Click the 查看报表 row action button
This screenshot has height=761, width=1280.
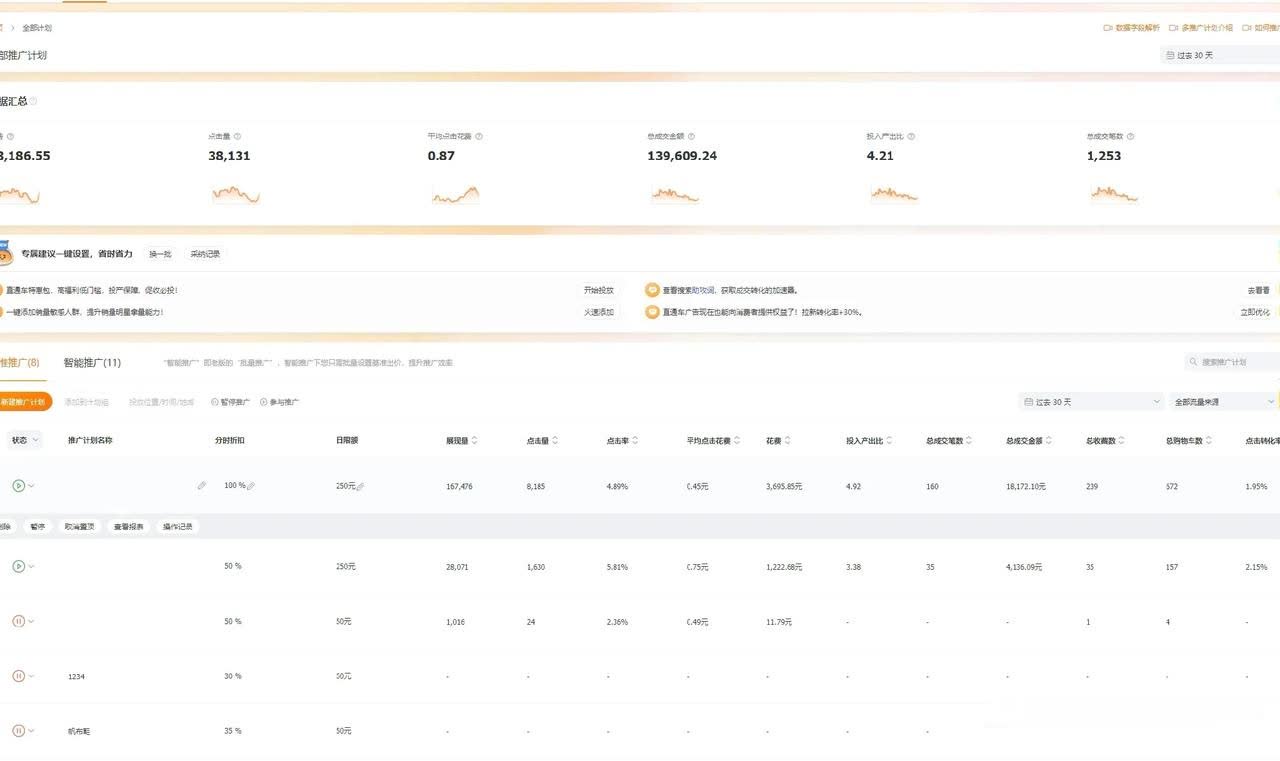[128, 526]
